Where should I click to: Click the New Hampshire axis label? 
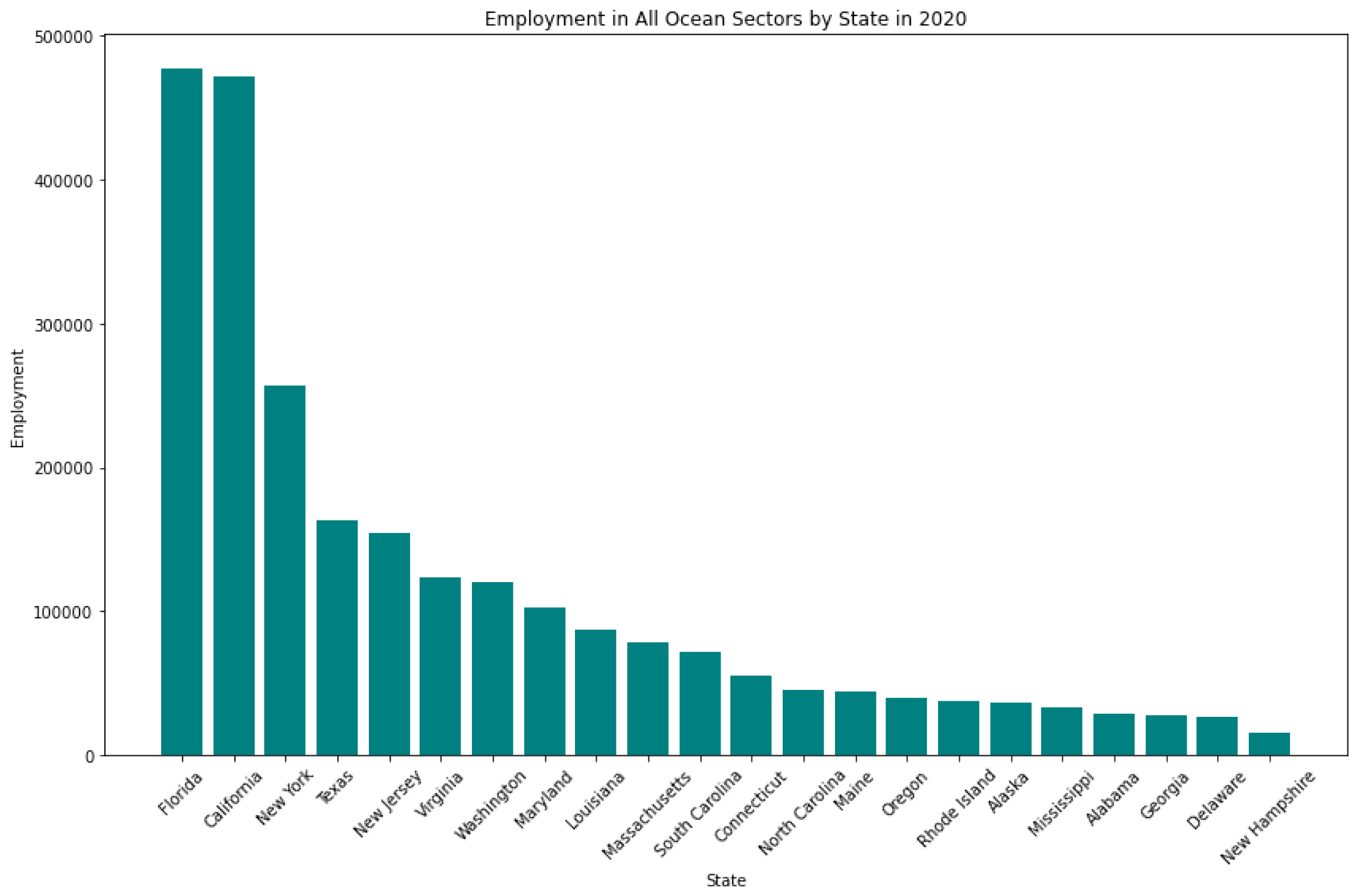tap(1268, 817)
